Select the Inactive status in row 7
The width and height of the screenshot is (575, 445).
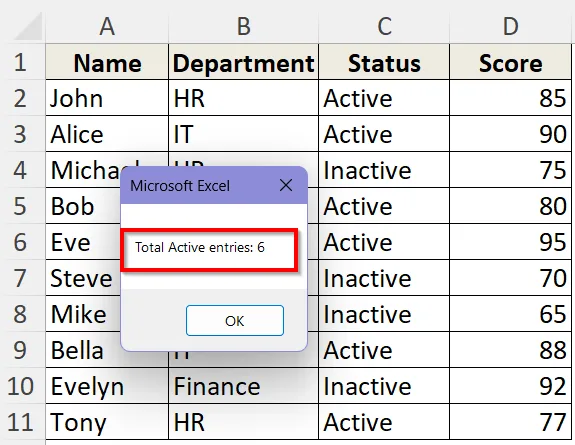click(x=384, y=278)
